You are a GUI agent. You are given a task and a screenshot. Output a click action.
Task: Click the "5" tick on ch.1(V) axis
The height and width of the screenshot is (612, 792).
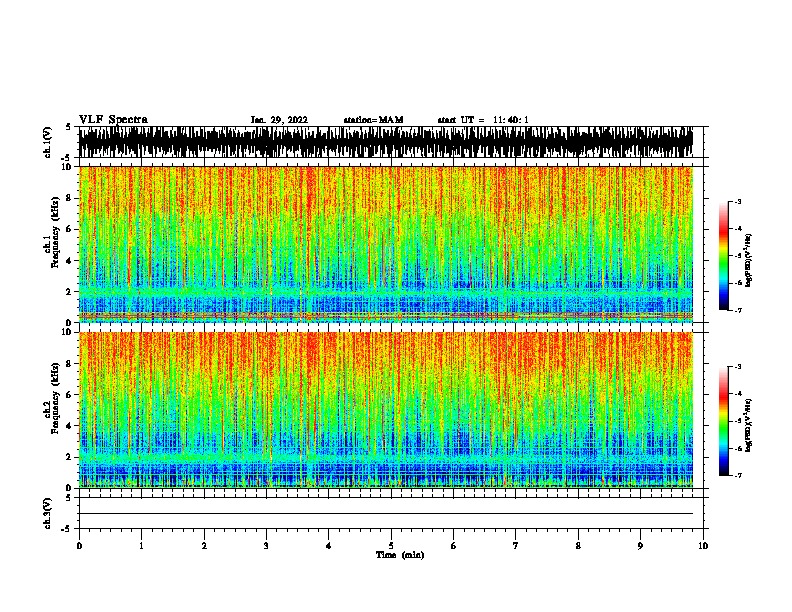pyautogui.click(x=68, y=127)
